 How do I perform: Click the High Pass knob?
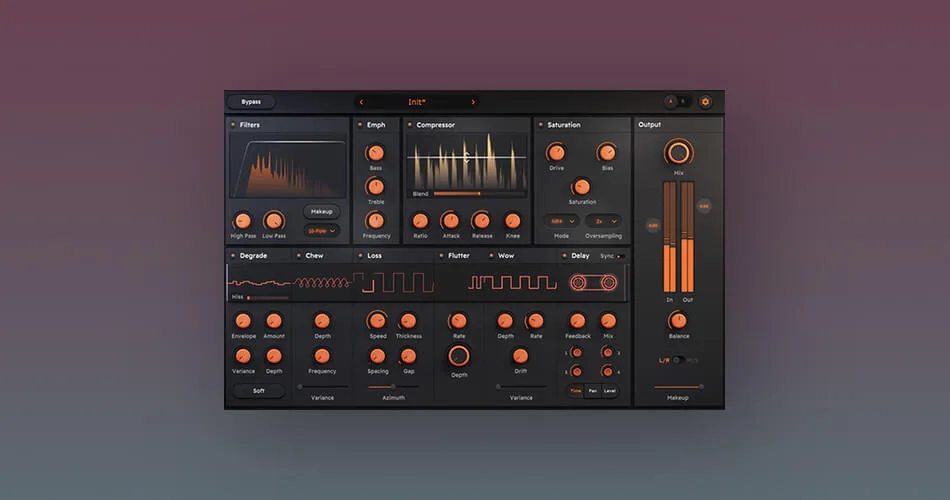pos(242,221)
